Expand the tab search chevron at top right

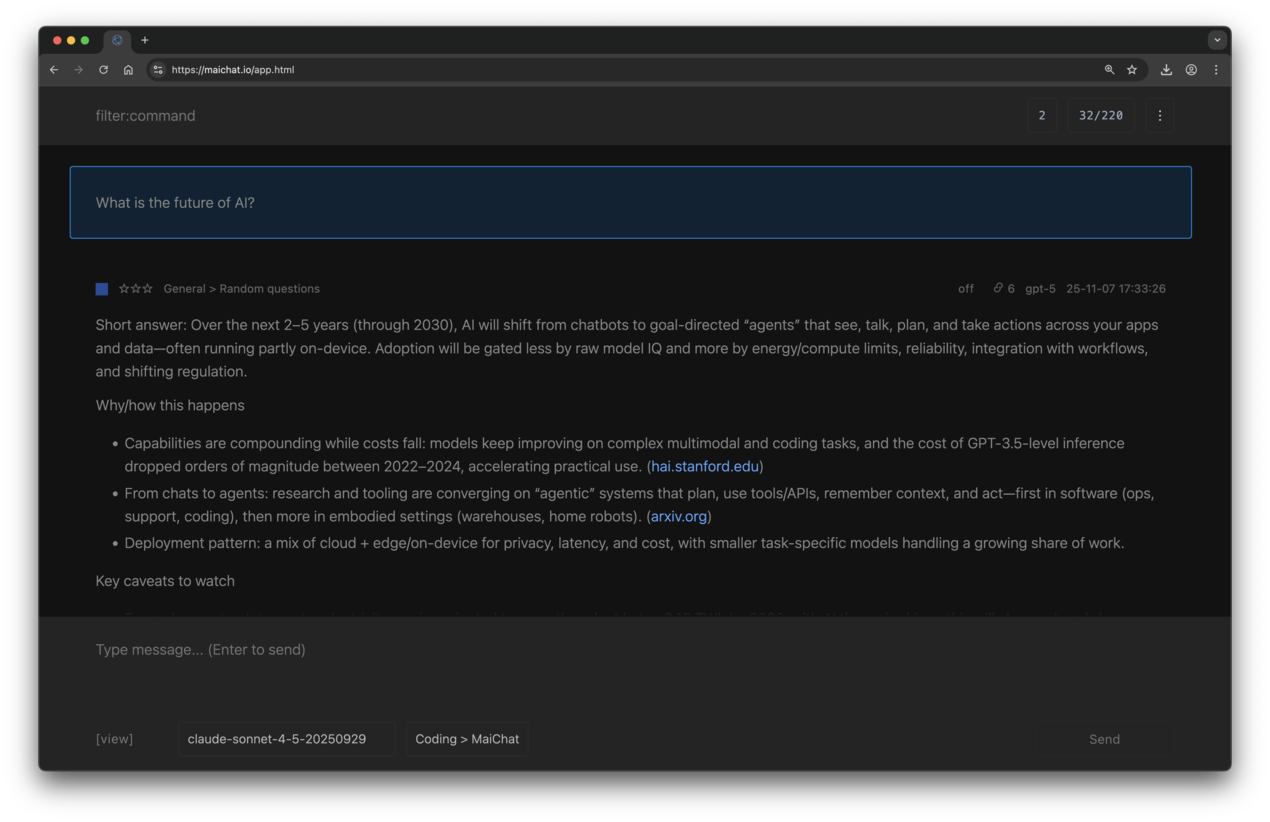1217,39
